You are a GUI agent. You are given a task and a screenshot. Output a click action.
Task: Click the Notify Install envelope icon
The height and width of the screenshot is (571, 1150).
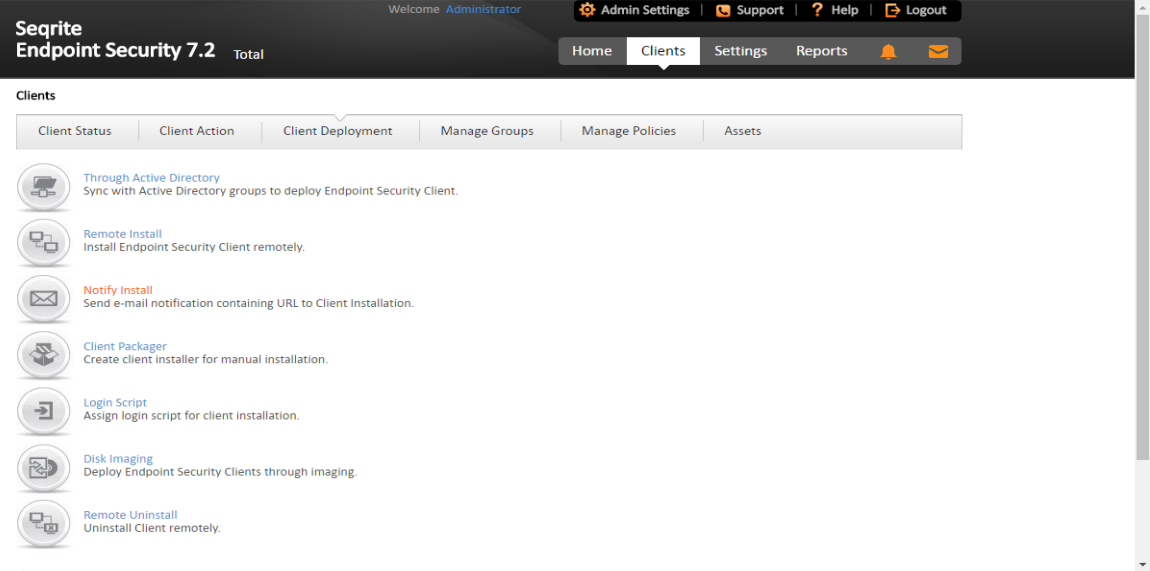(x=44, y=298)
